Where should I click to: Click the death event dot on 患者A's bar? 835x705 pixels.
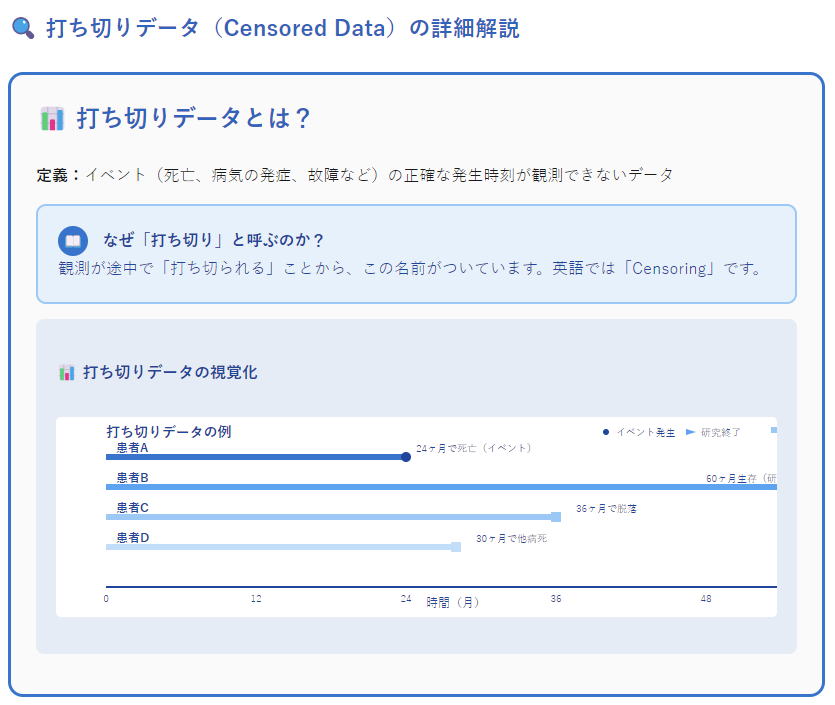[406, 457]
